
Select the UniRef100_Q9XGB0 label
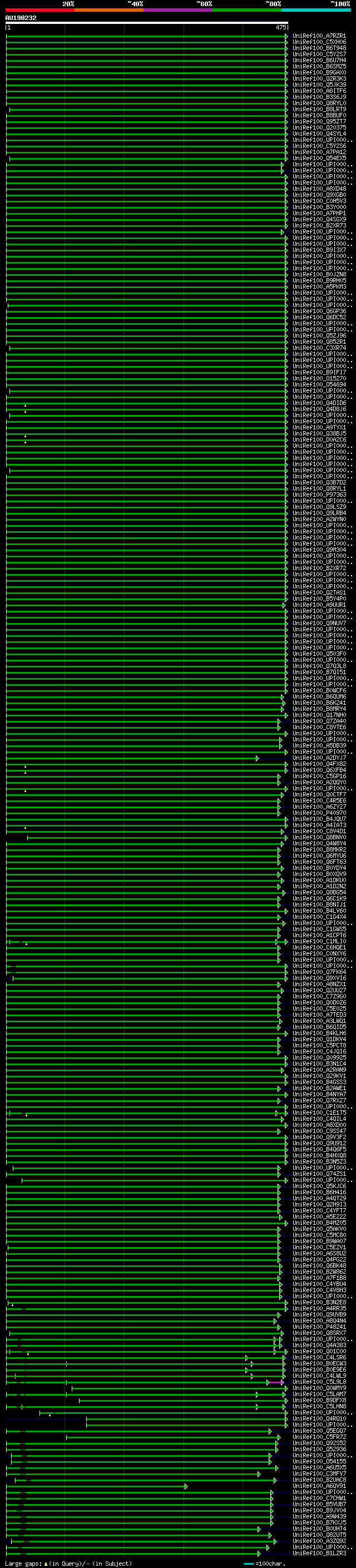[x=319, y=195]
